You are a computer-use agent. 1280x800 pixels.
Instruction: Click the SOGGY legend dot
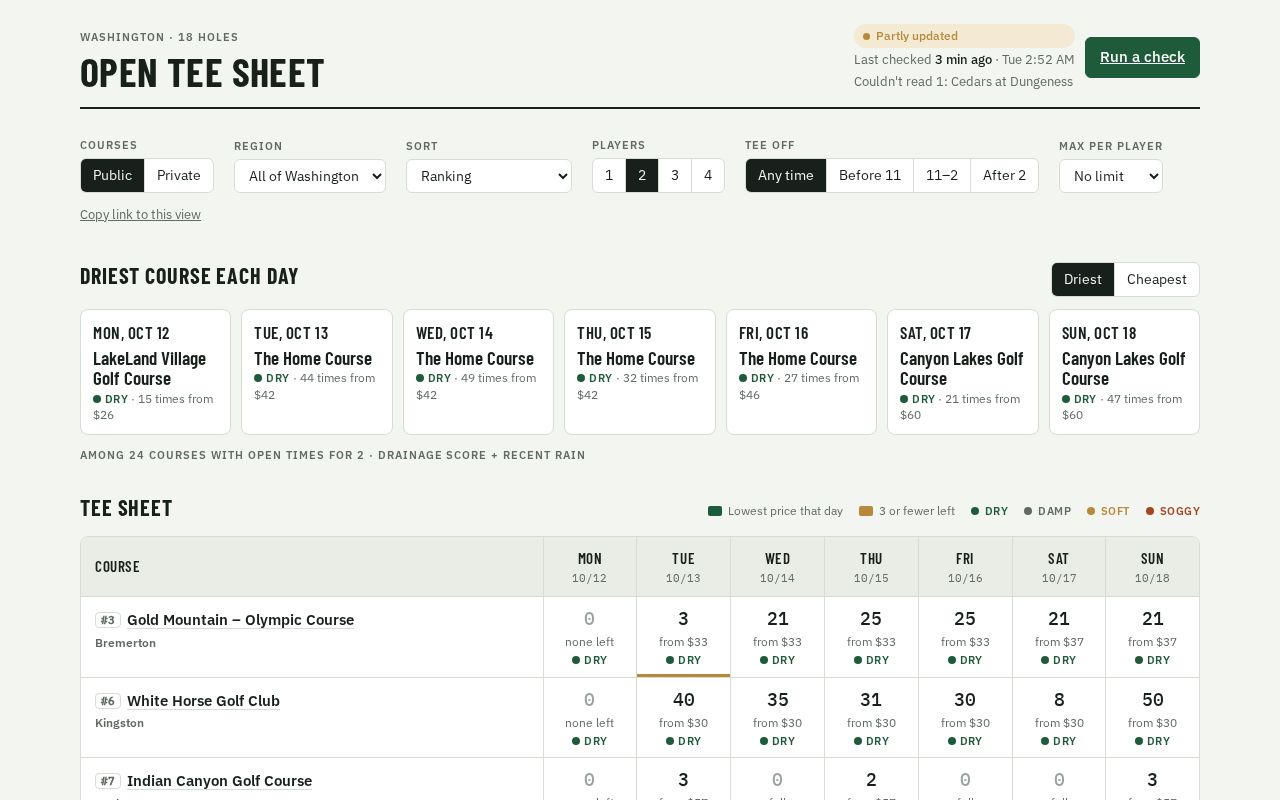[x=1150, y=511]
